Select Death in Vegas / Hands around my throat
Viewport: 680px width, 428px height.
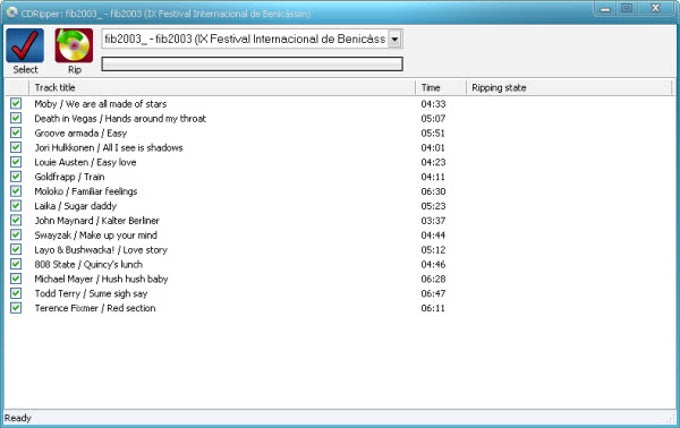tap(120, 118)
